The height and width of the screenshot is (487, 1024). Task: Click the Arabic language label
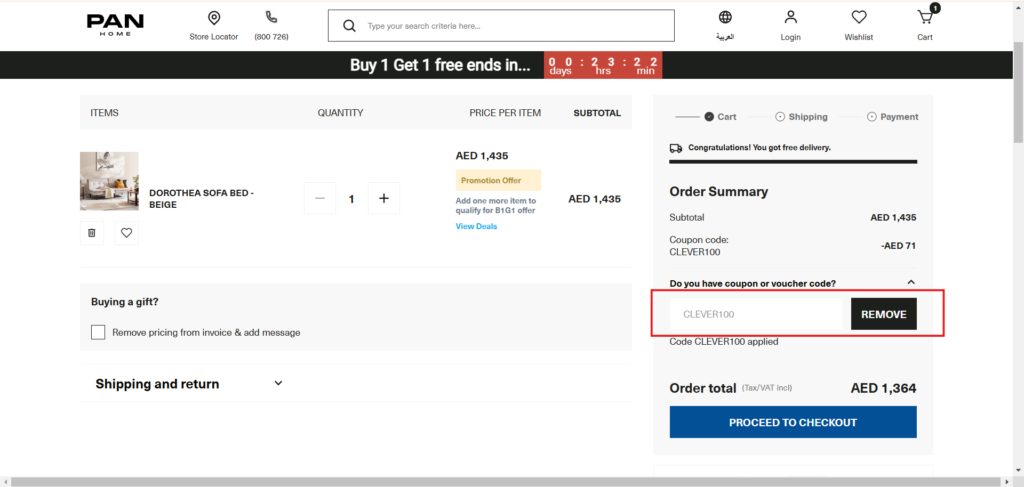tap(725, 37)
